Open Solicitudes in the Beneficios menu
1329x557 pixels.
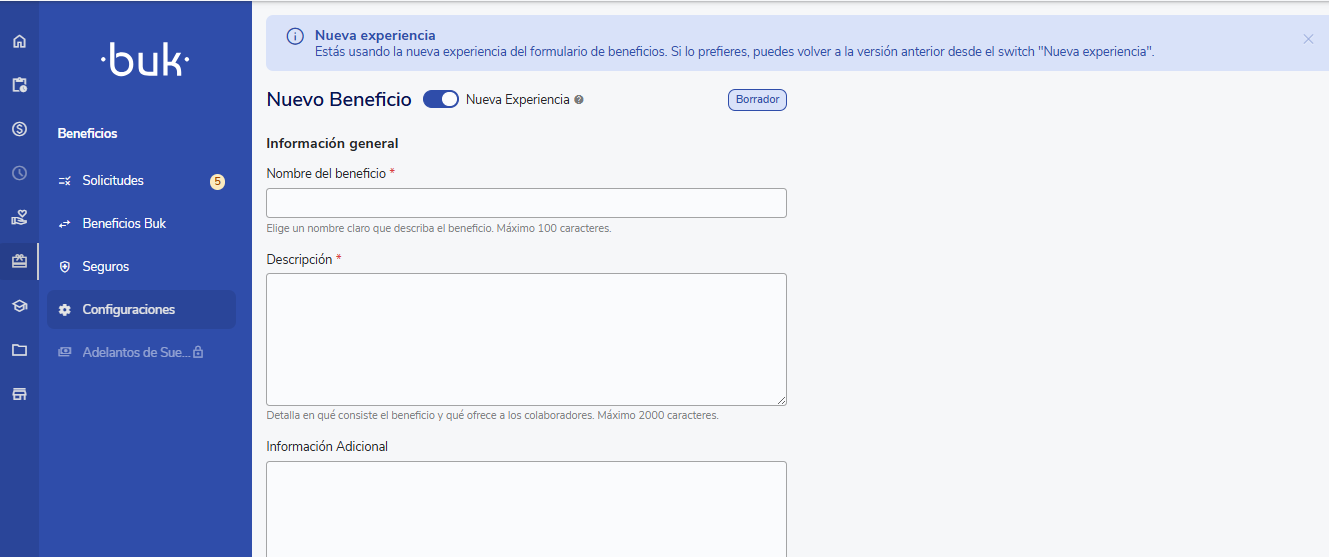click(x=113, y=181)
